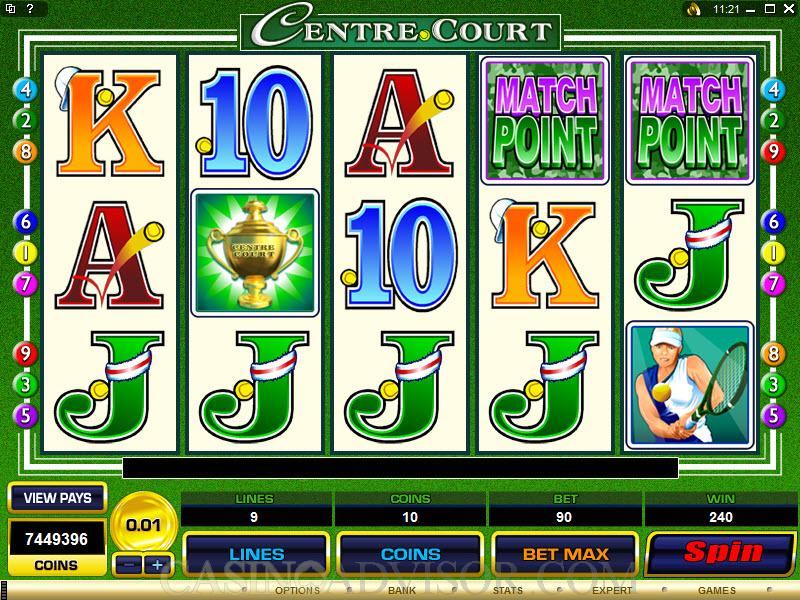The width and height of the screenshot is (800, 600).
Task: Click the Bet Max button
Action: point(565,554)
